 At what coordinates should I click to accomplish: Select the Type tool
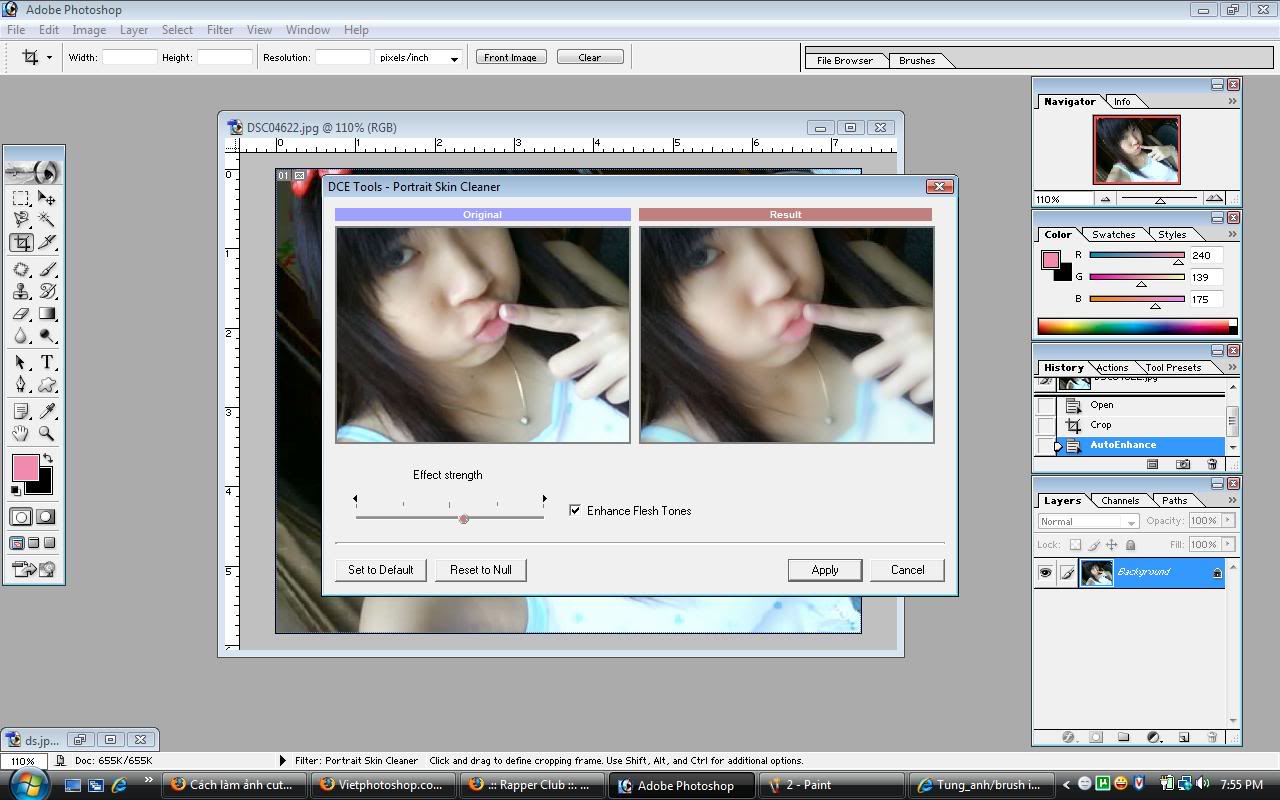46,362
